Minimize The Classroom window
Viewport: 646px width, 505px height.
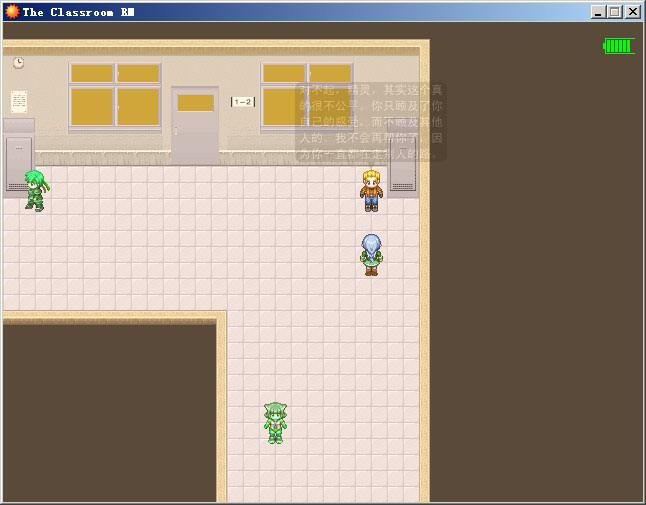tap(598, 12)
